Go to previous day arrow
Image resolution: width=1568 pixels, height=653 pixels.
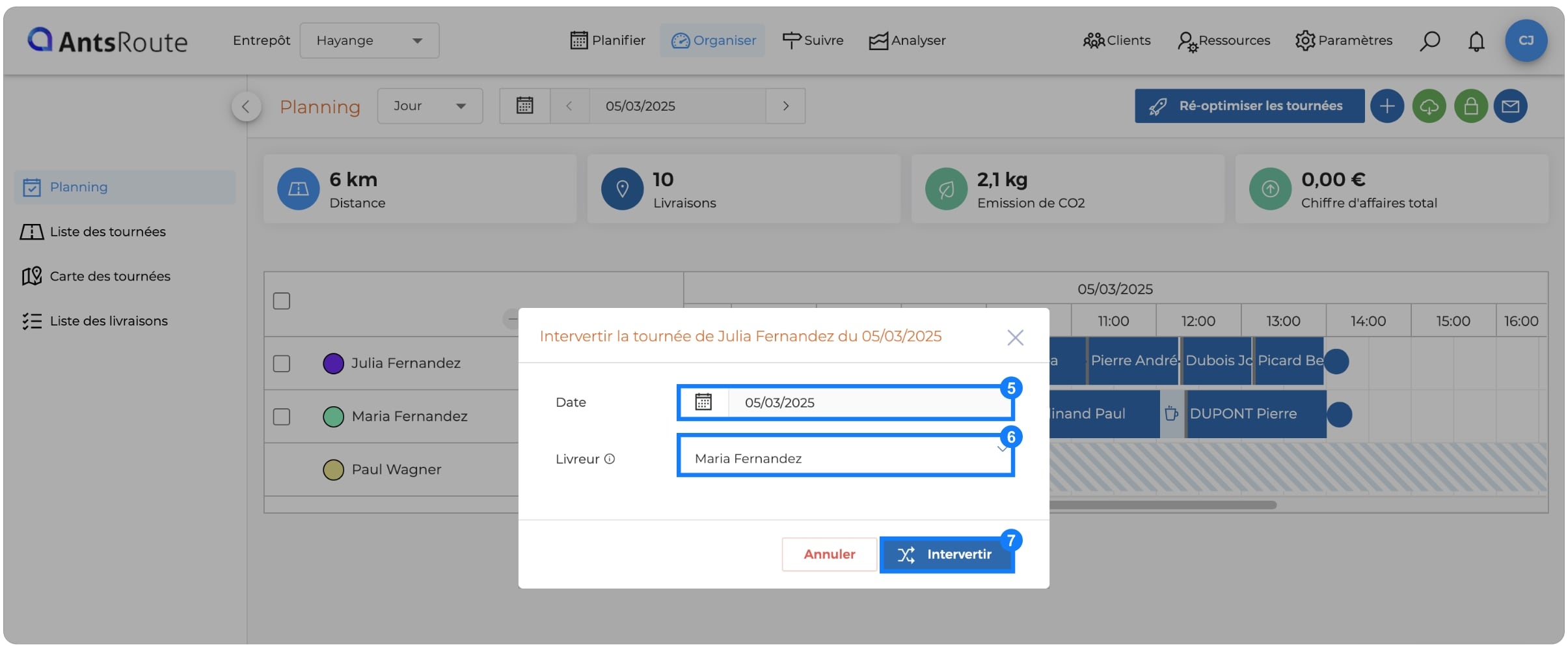click(569, 106)
